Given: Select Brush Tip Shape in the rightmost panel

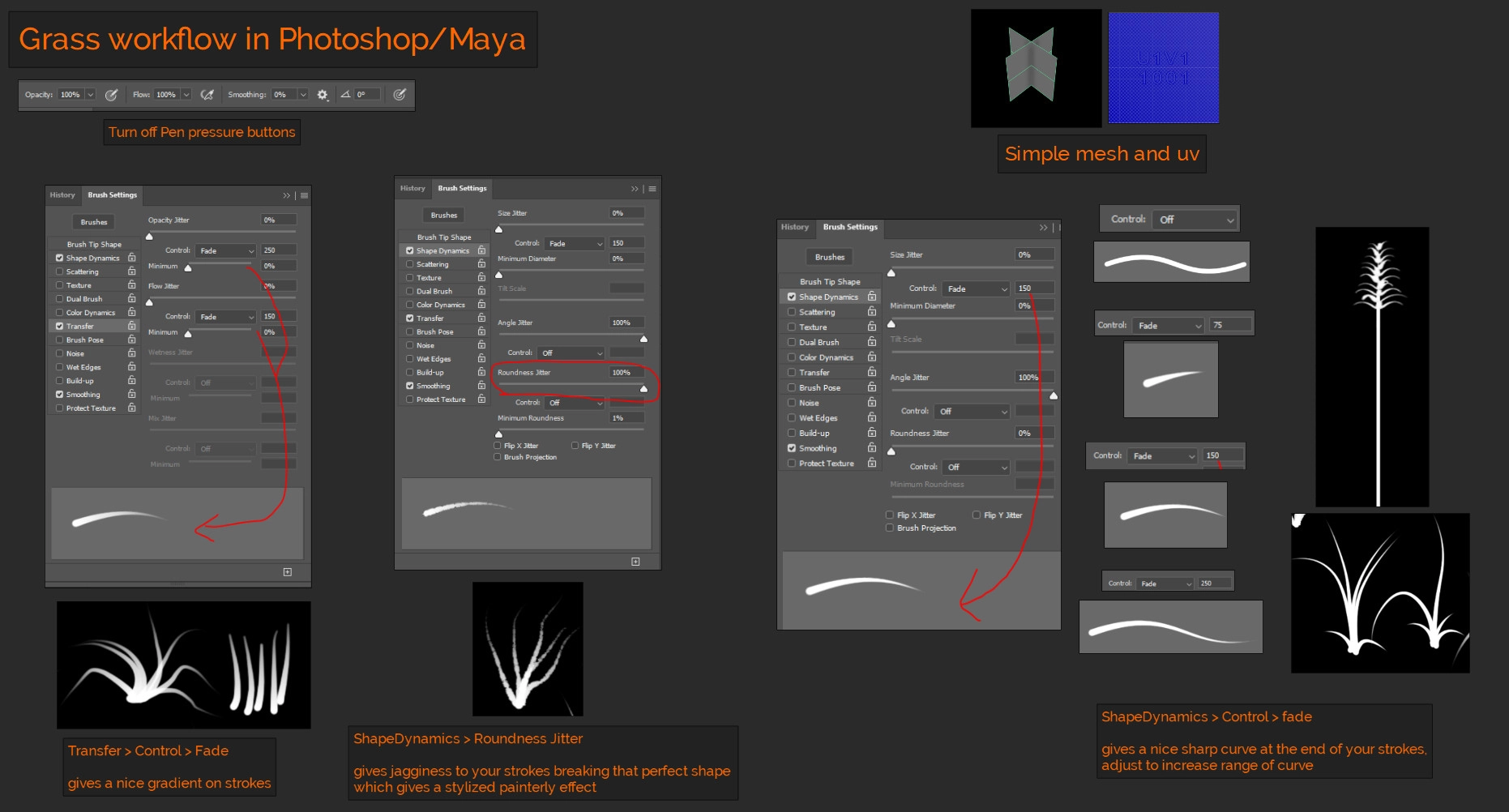Looking at the screenshot, I should pos(830,282).
